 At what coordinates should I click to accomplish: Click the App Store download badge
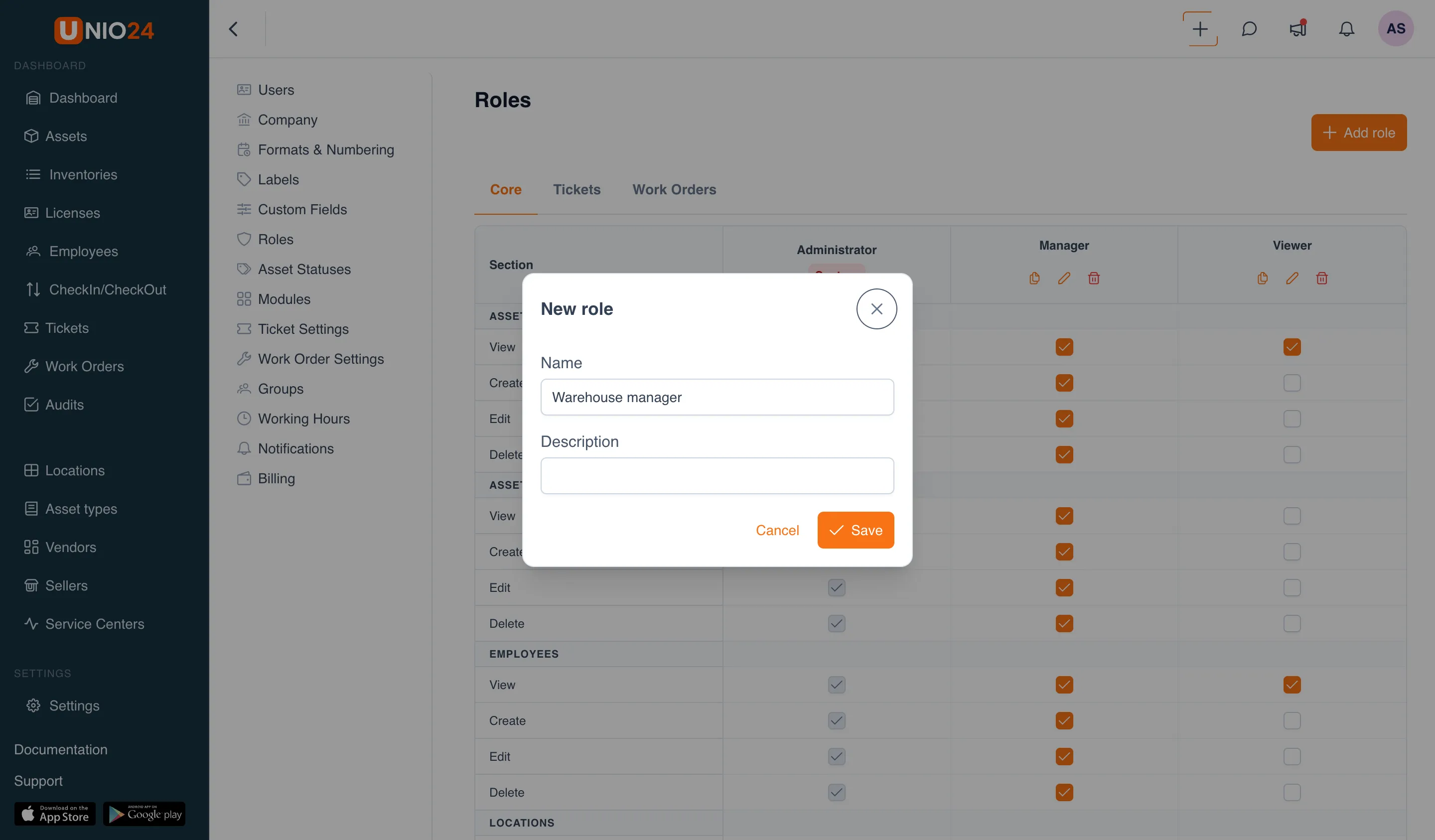(x=55, y=814)
